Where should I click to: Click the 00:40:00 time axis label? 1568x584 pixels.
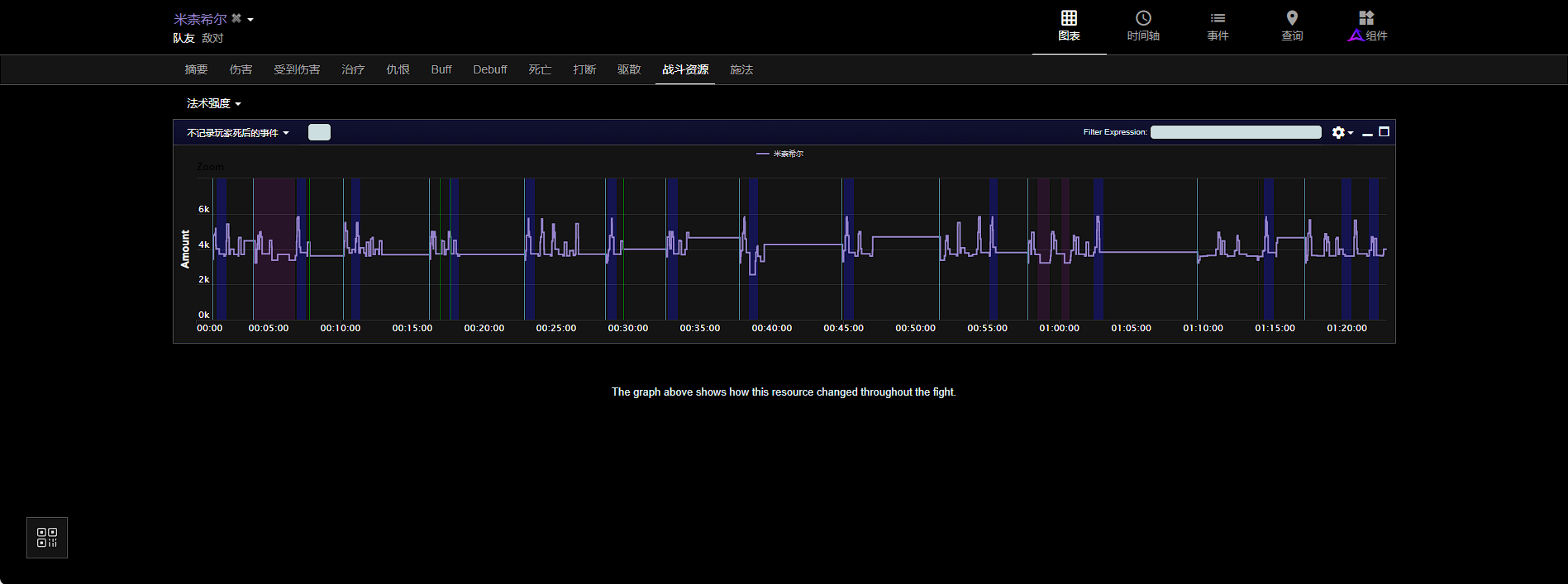tap(772, 328)
